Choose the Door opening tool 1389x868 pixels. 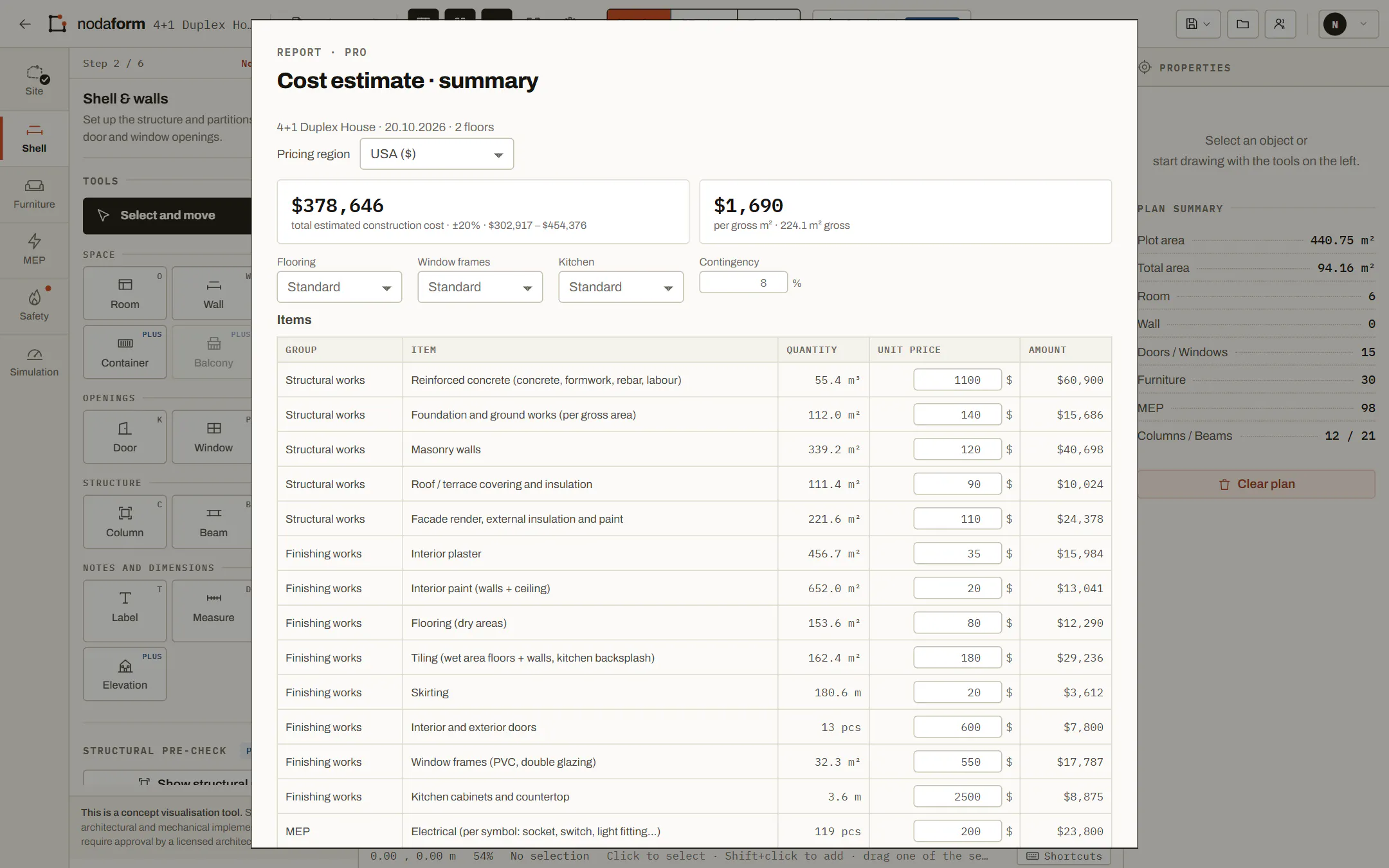click(125, 437)
